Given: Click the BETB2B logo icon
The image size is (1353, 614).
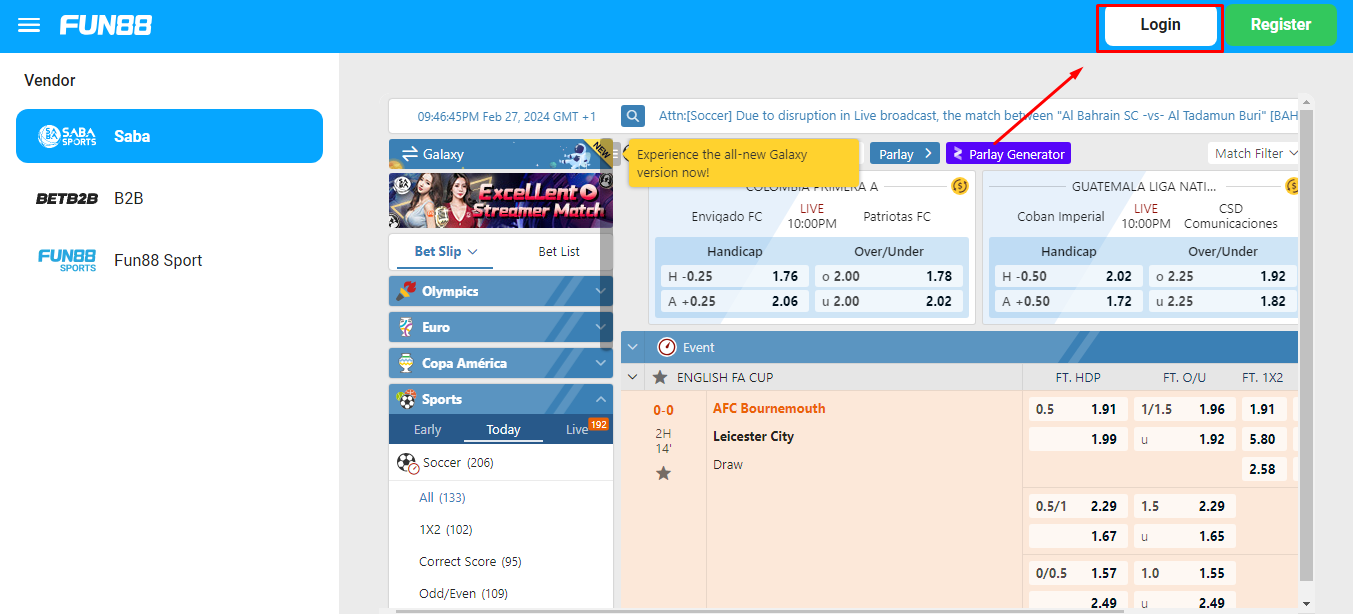Looking at the screenshot, I should coord(67,198).
